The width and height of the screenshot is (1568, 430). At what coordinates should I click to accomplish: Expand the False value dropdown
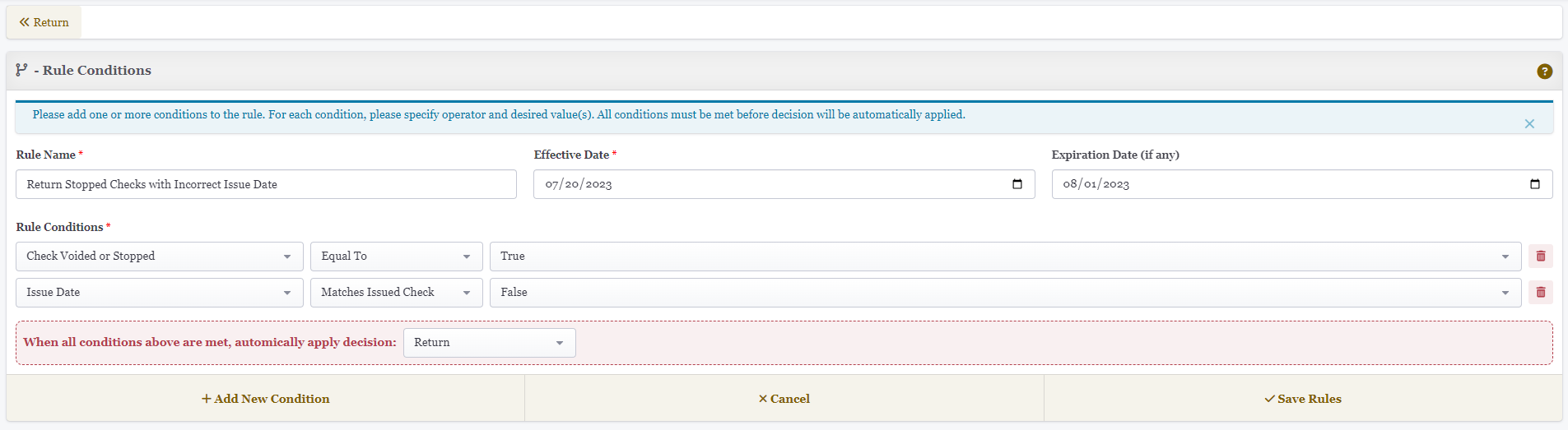[1006, 293]
